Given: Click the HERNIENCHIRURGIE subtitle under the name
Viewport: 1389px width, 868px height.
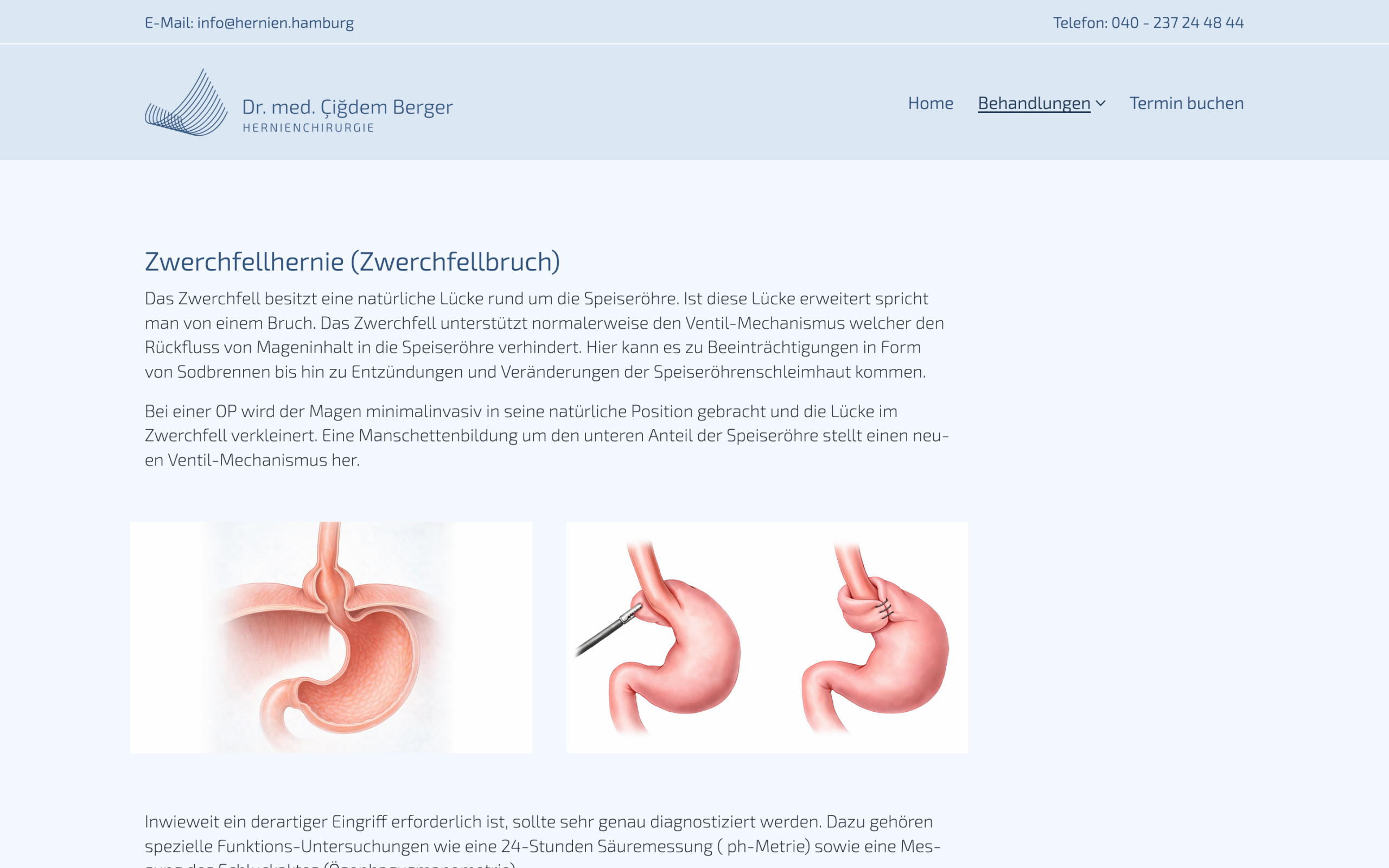Looking at the screenshot, I should (308, 128).
